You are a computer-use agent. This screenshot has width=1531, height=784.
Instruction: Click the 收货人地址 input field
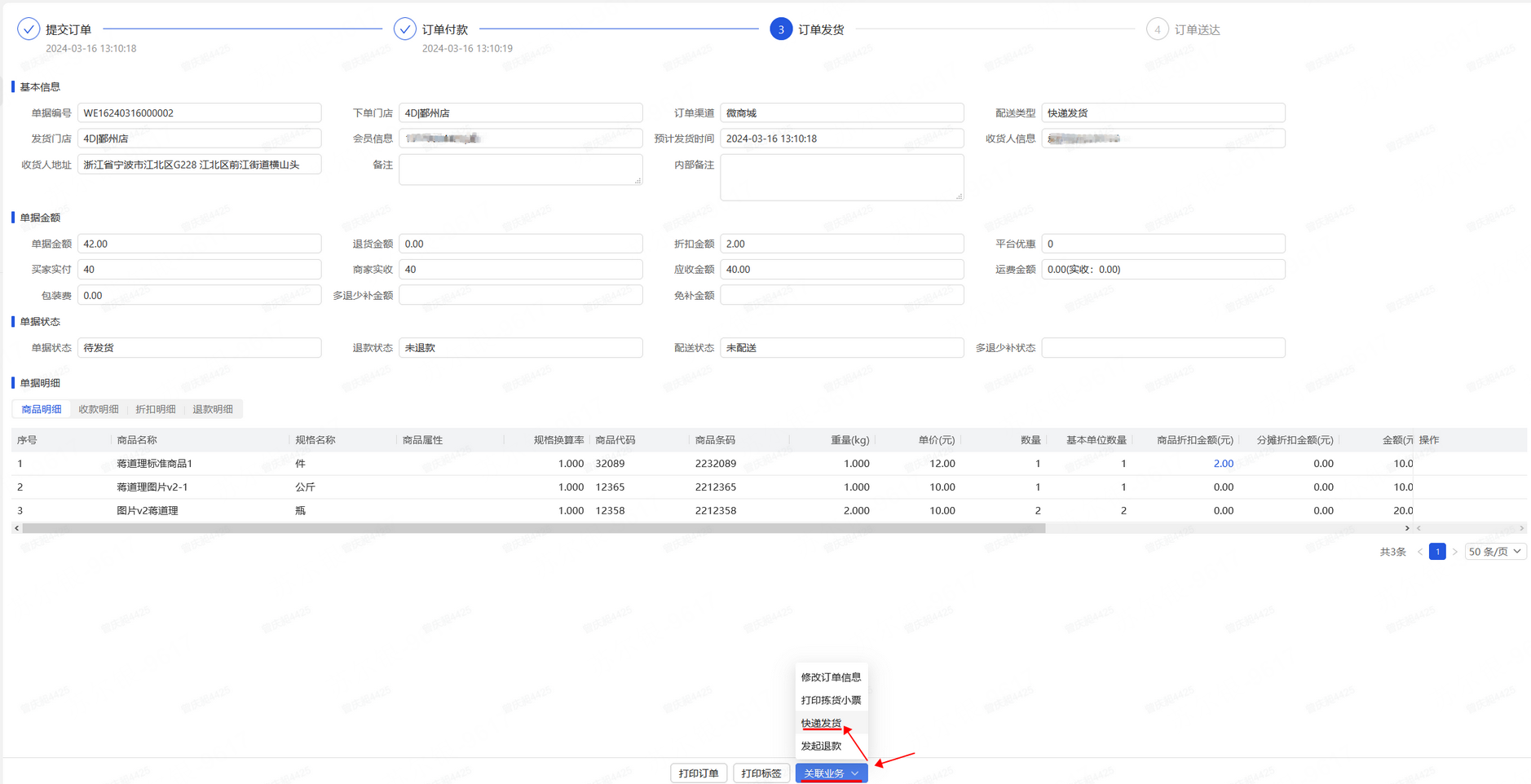tap(200, 165)
